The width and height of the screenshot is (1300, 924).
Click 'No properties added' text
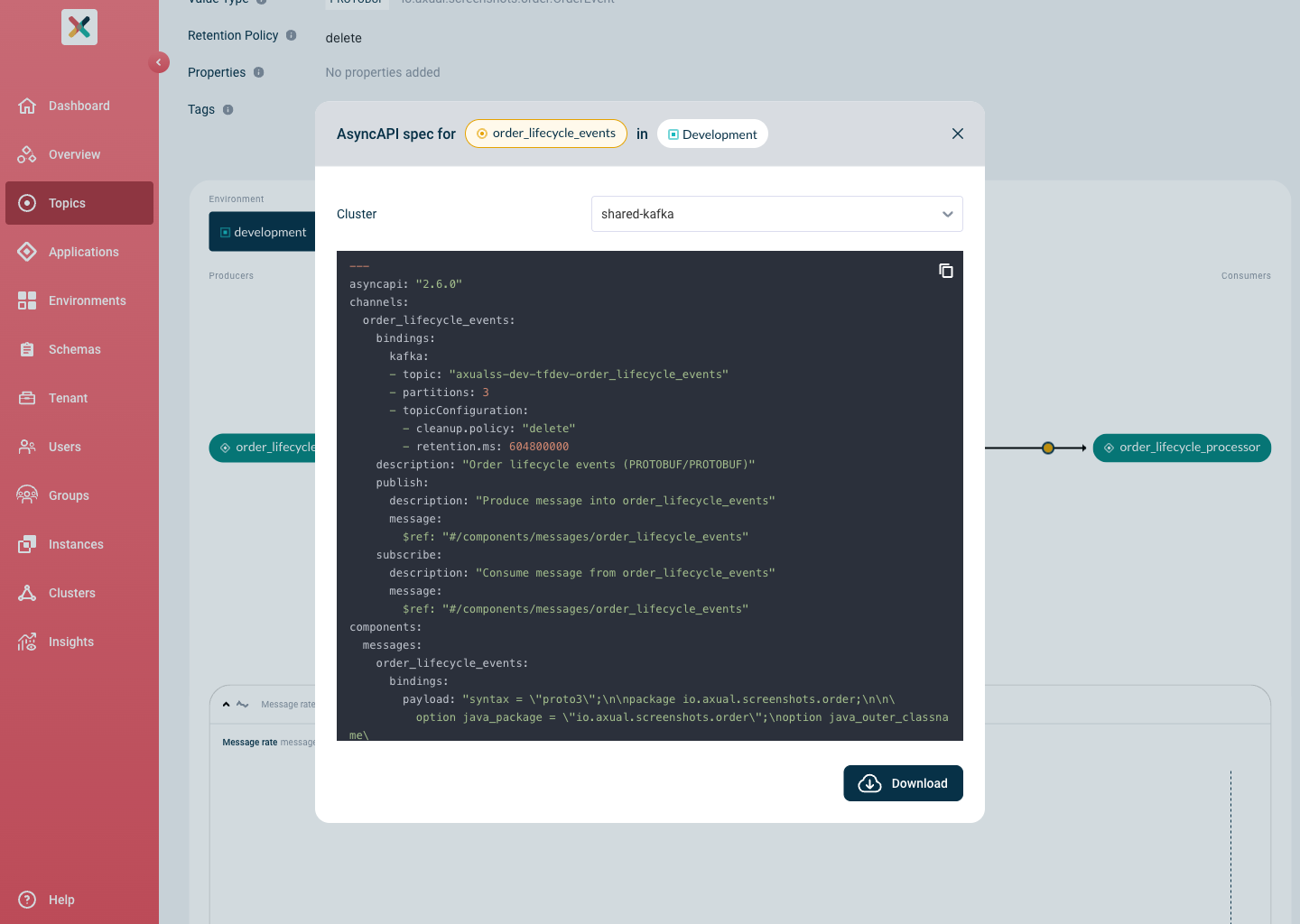(383, 72)
